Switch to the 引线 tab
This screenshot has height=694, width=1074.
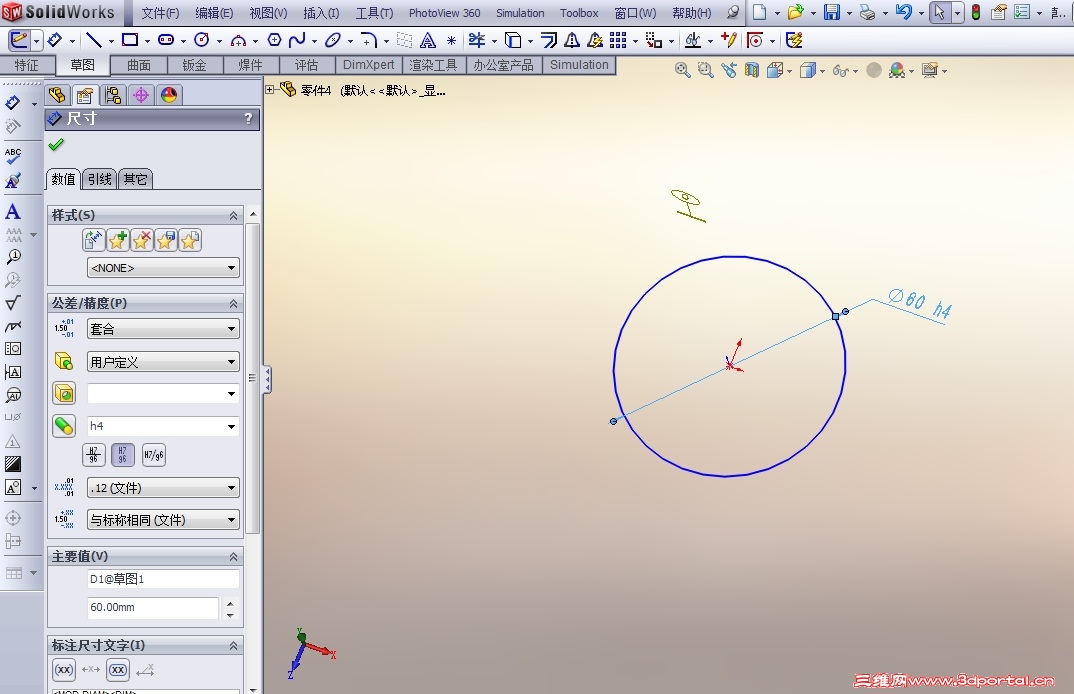(99, 179)
